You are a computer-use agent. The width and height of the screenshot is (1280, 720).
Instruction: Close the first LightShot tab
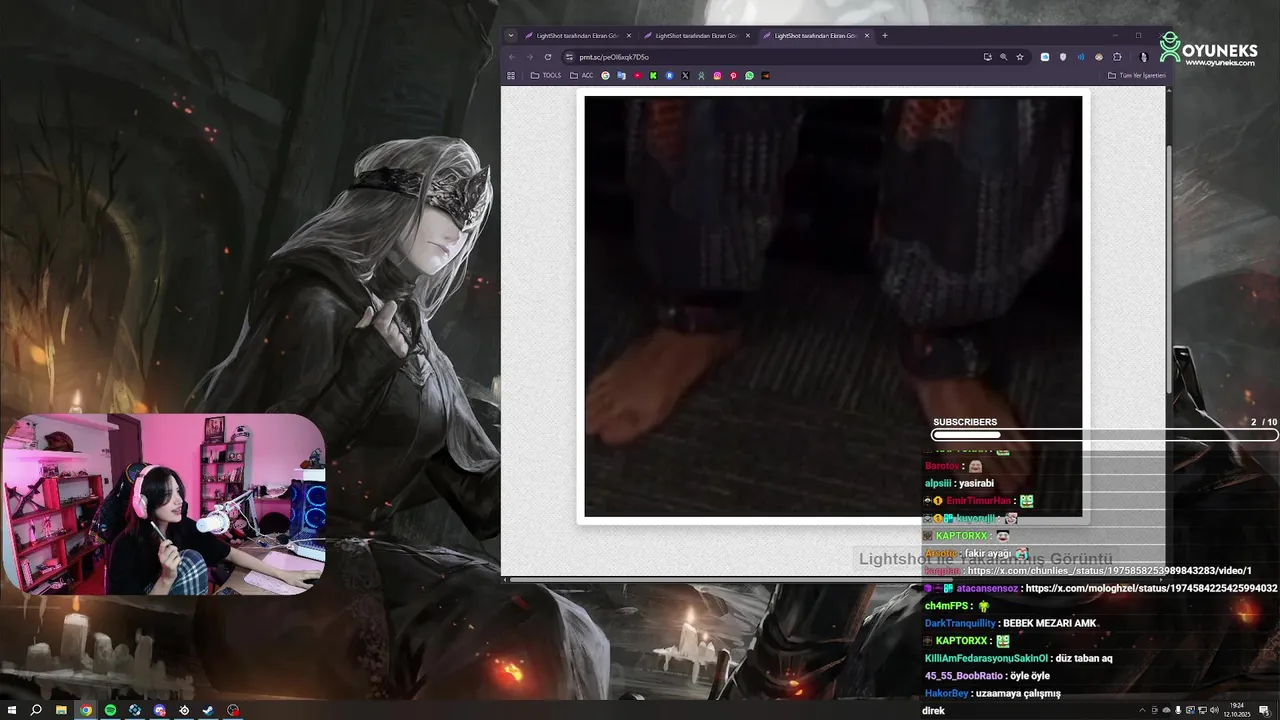point(629,35)
